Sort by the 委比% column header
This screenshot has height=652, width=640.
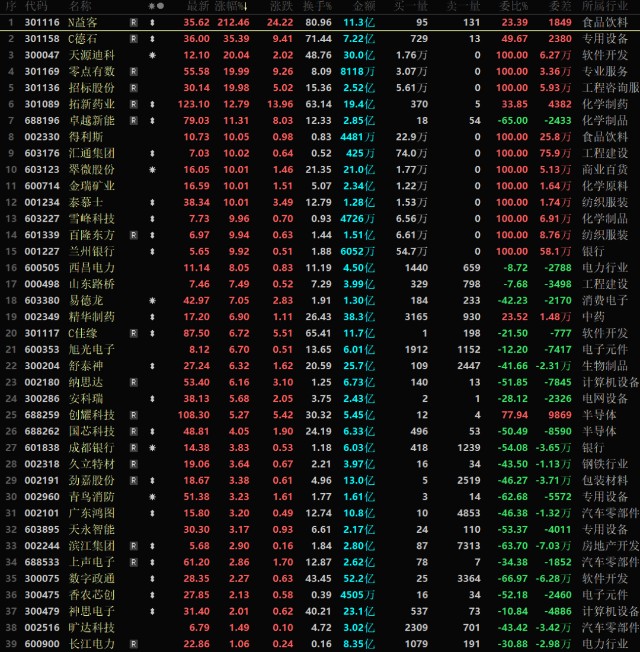[x=514, y=6]
